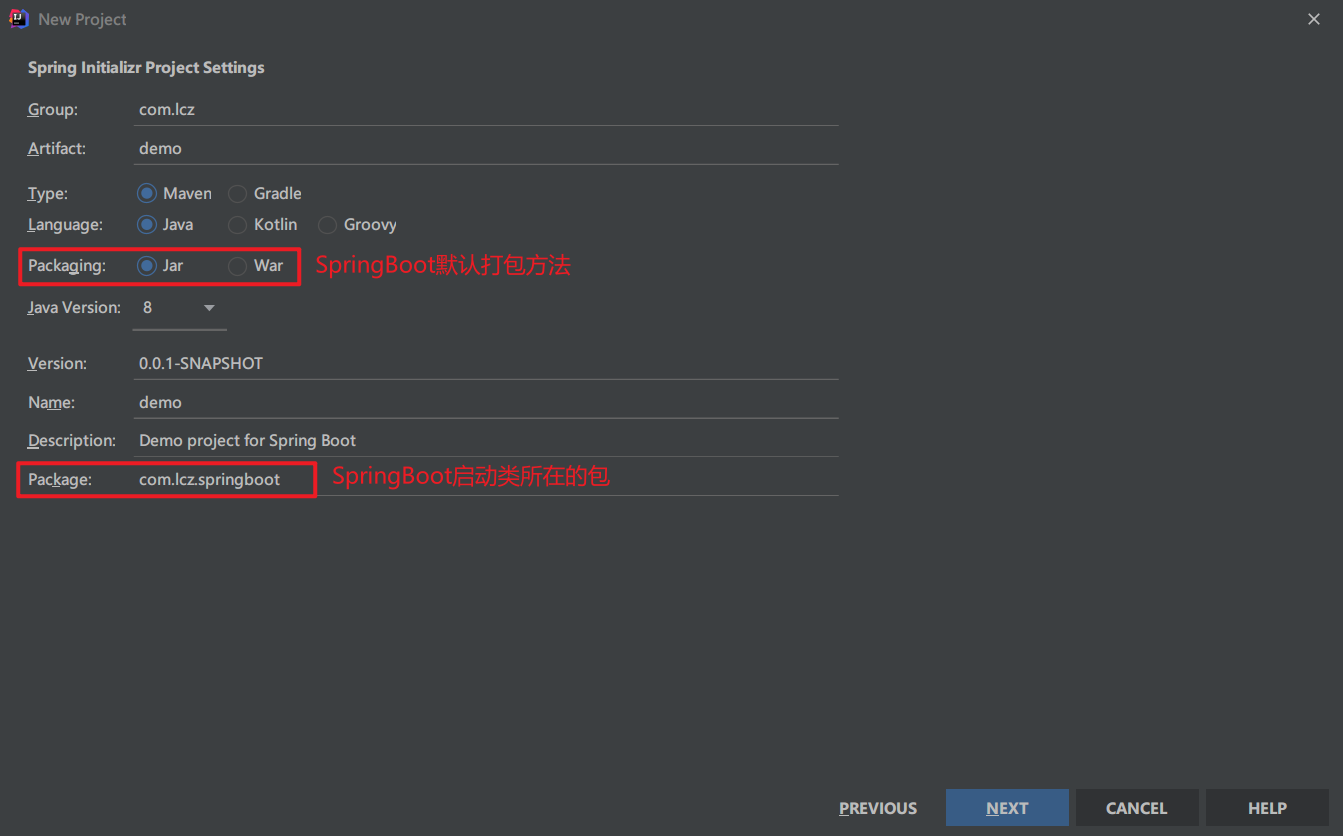Close the New Project dialog

tap(1314, 19)
